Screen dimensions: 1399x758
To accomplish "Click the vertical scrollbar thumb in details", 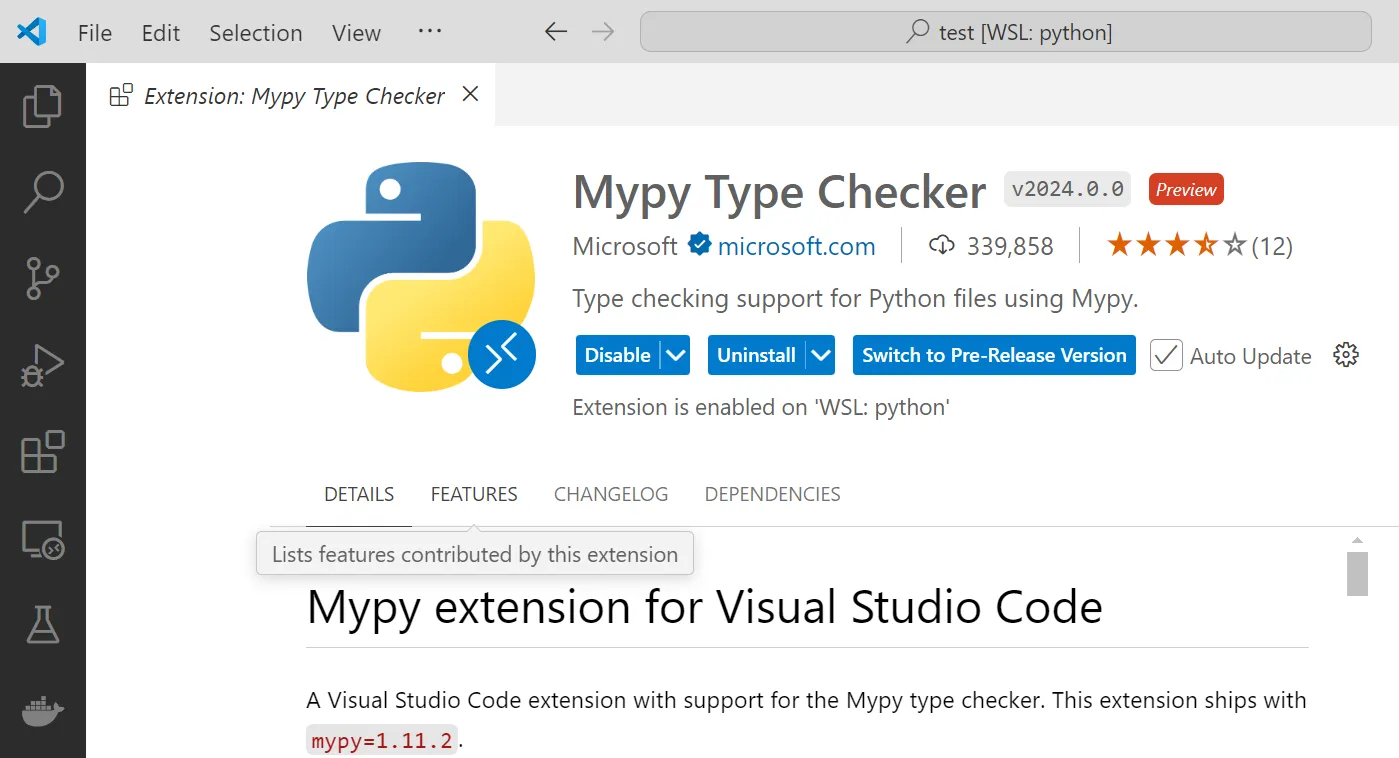I will [x=1356, y=572].
